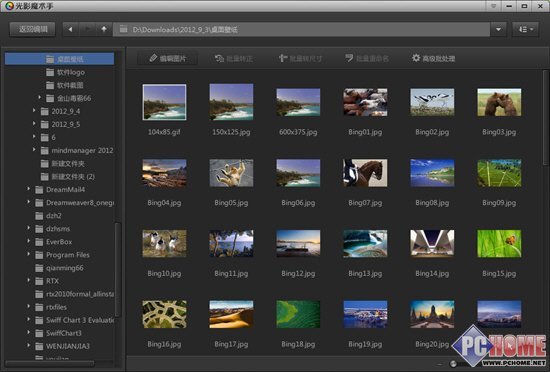Expand the Program Files folder arrow

29,254
